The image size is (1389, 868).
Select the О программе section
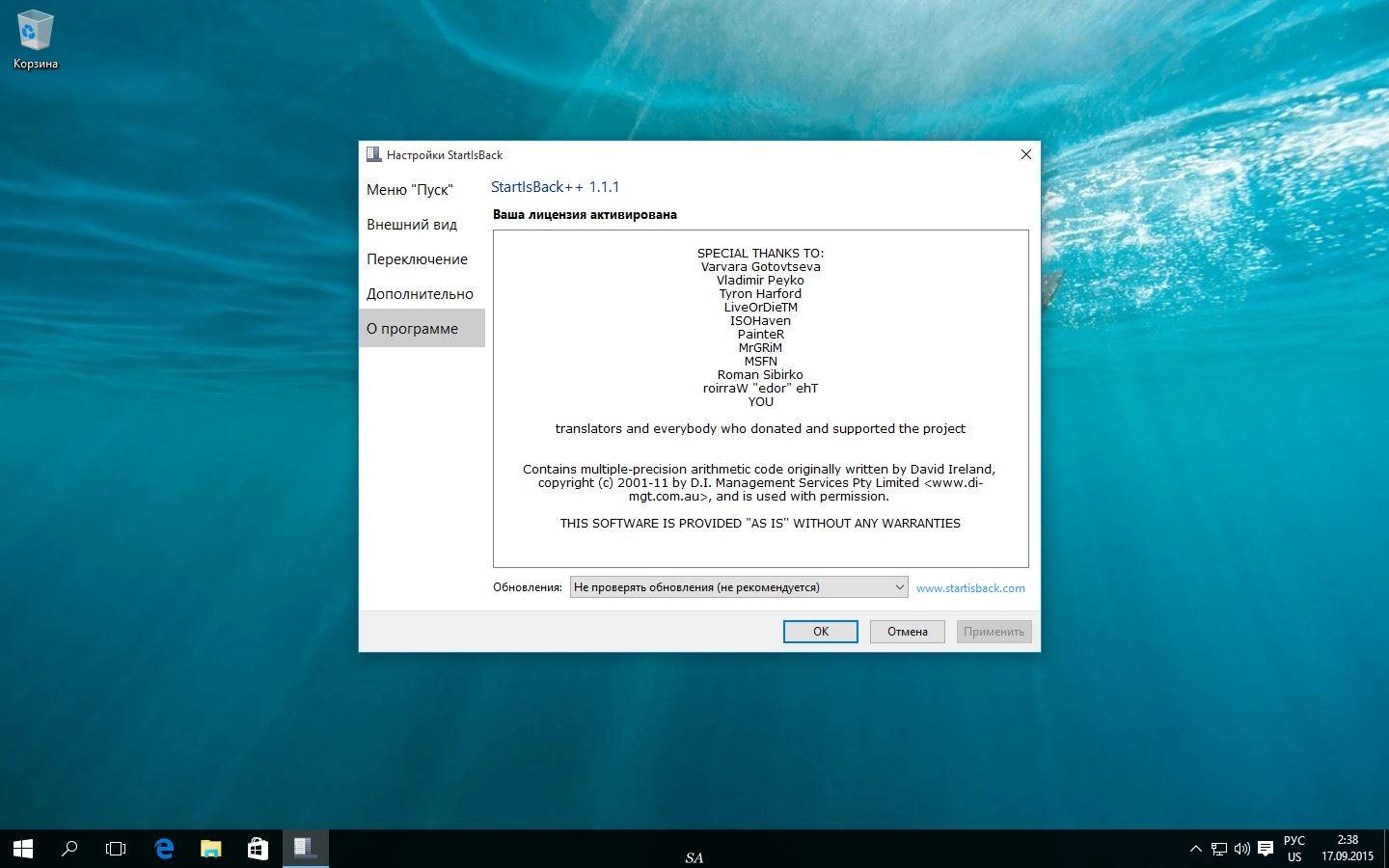(422, 329)
